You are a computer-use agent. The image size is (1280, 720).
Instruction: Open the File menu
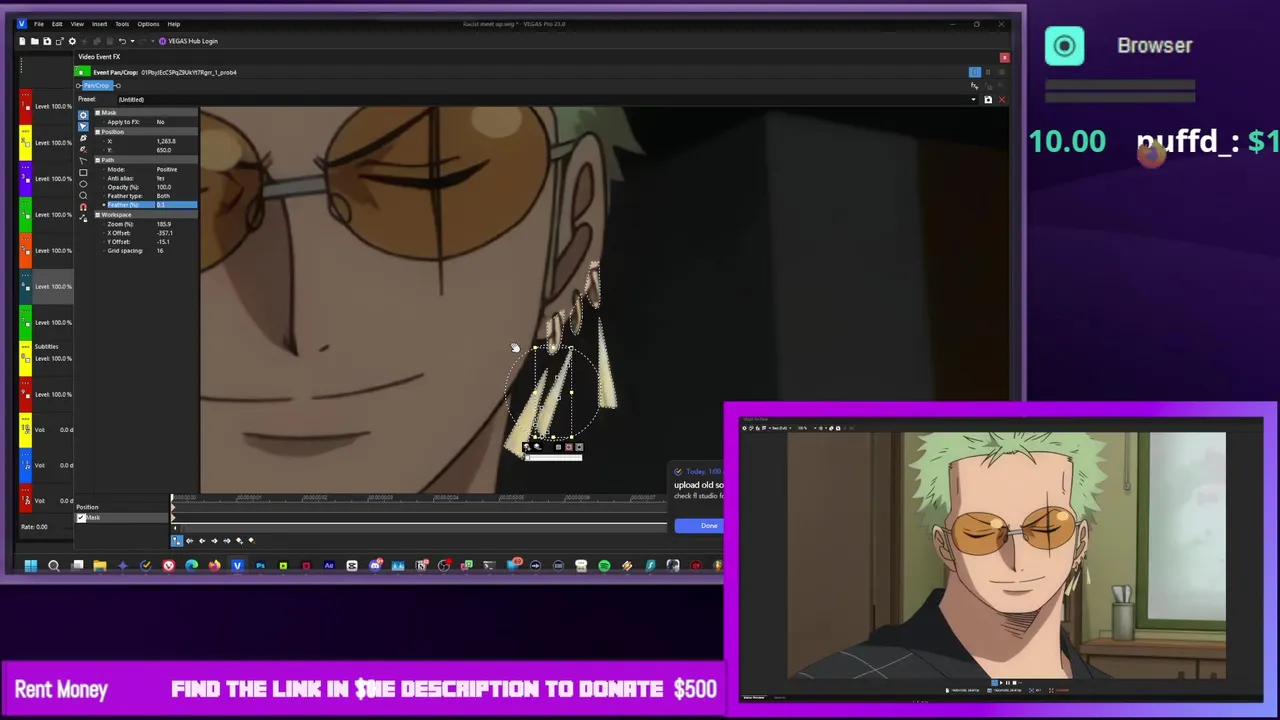point(39,24)
